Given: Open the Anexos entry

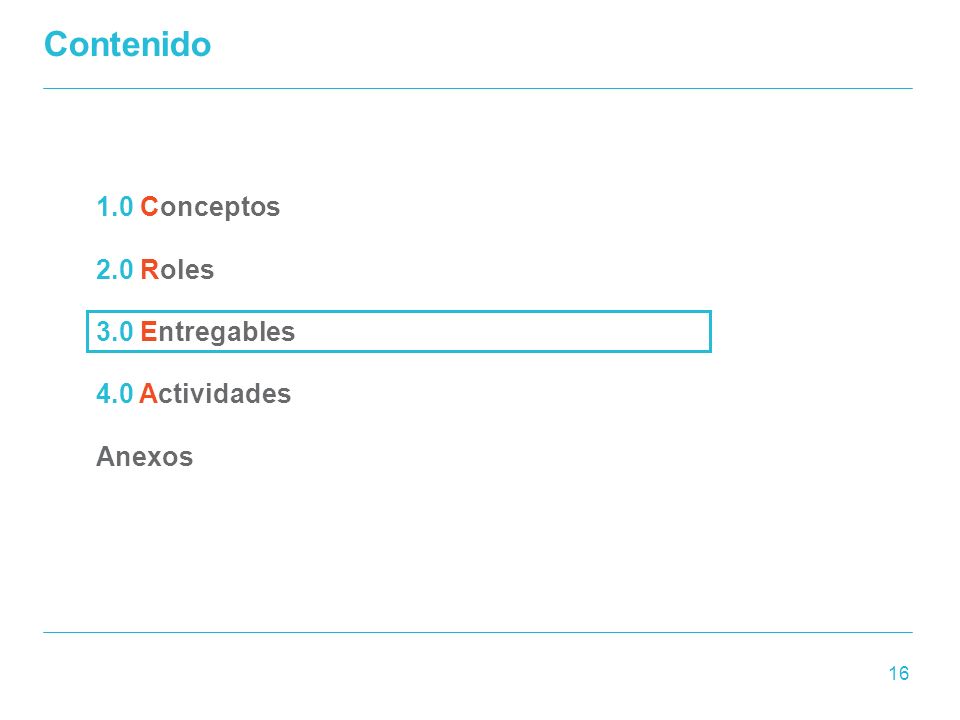Looking at the screenshot, I should tap(144, 457).
